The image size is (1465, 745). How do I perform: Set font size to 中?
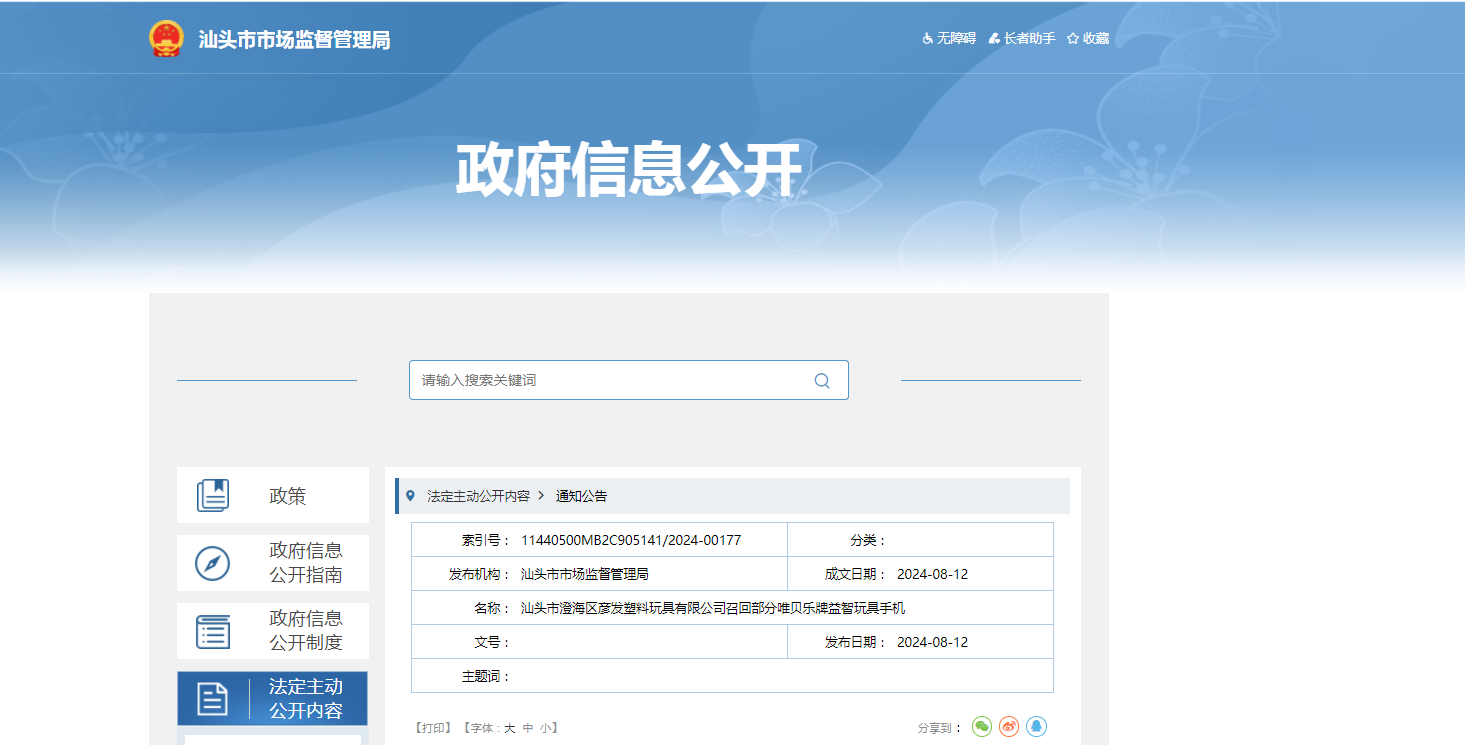click(x=528, y=729)
